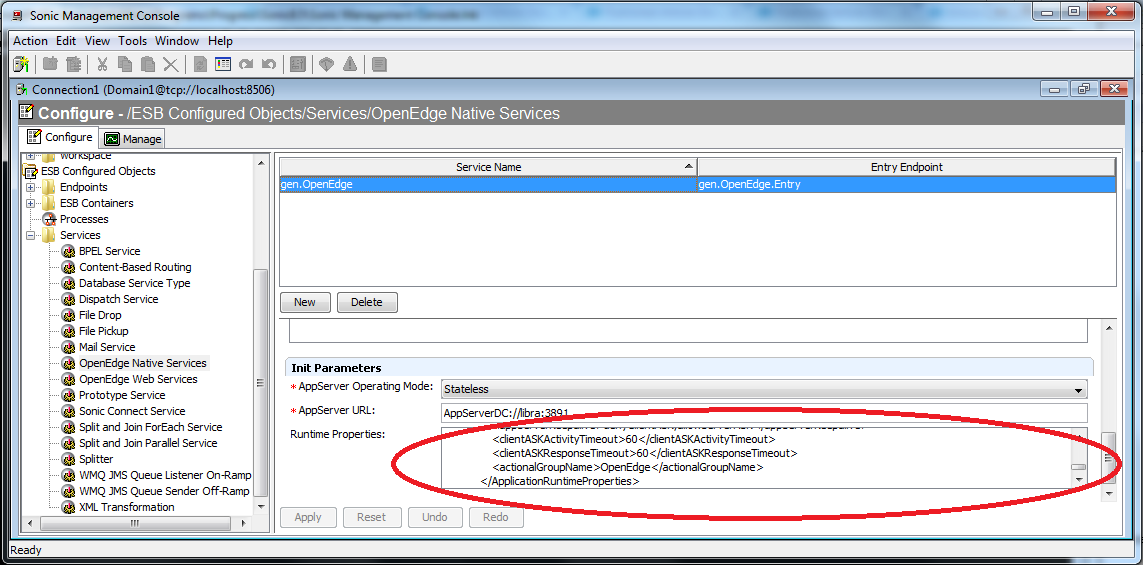Viewport: 1143px width, 565px height.
Task: Click the metrics gauge toolbar icon
Action: pyautogui.click(x=327, y=64)
